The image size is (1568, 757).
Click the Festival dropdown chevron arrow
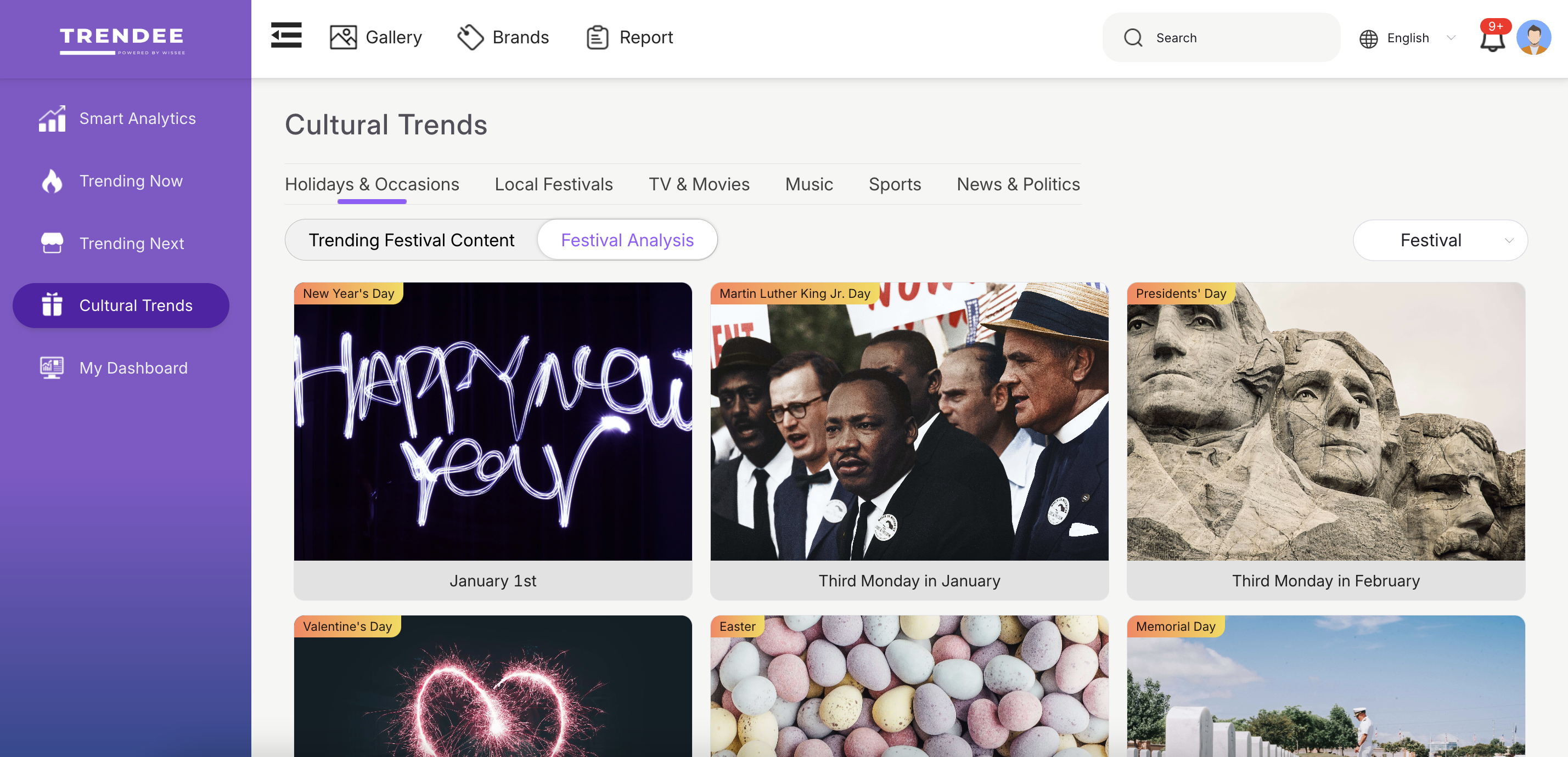(x=1509, y=241)
